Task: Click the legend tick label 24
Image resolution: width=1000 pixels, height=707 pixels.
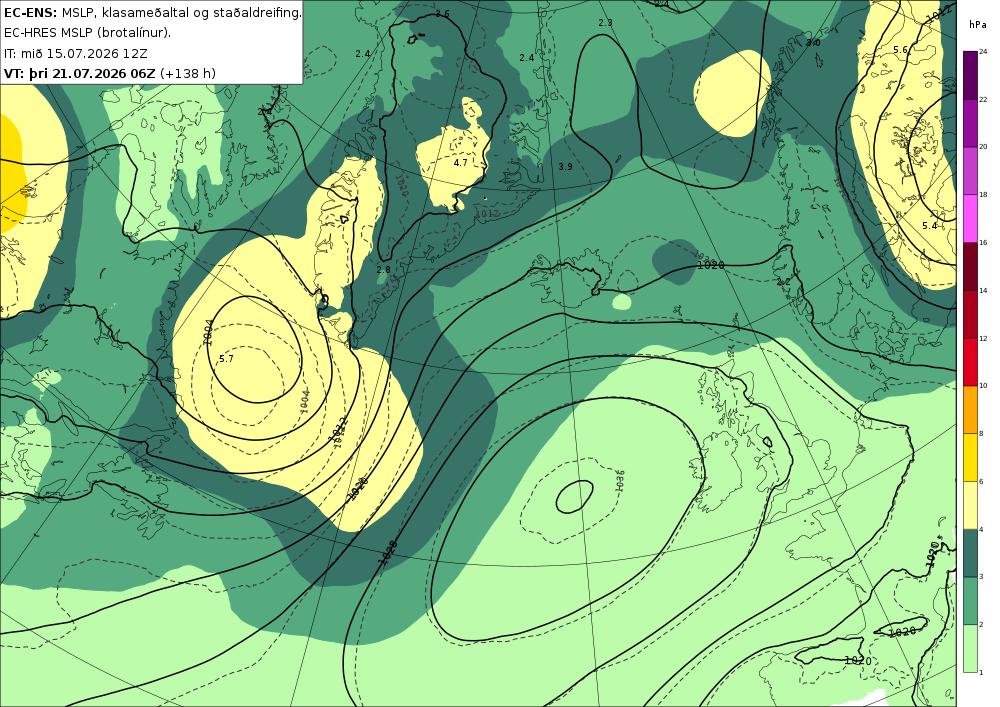Action: tap(983, 52)
